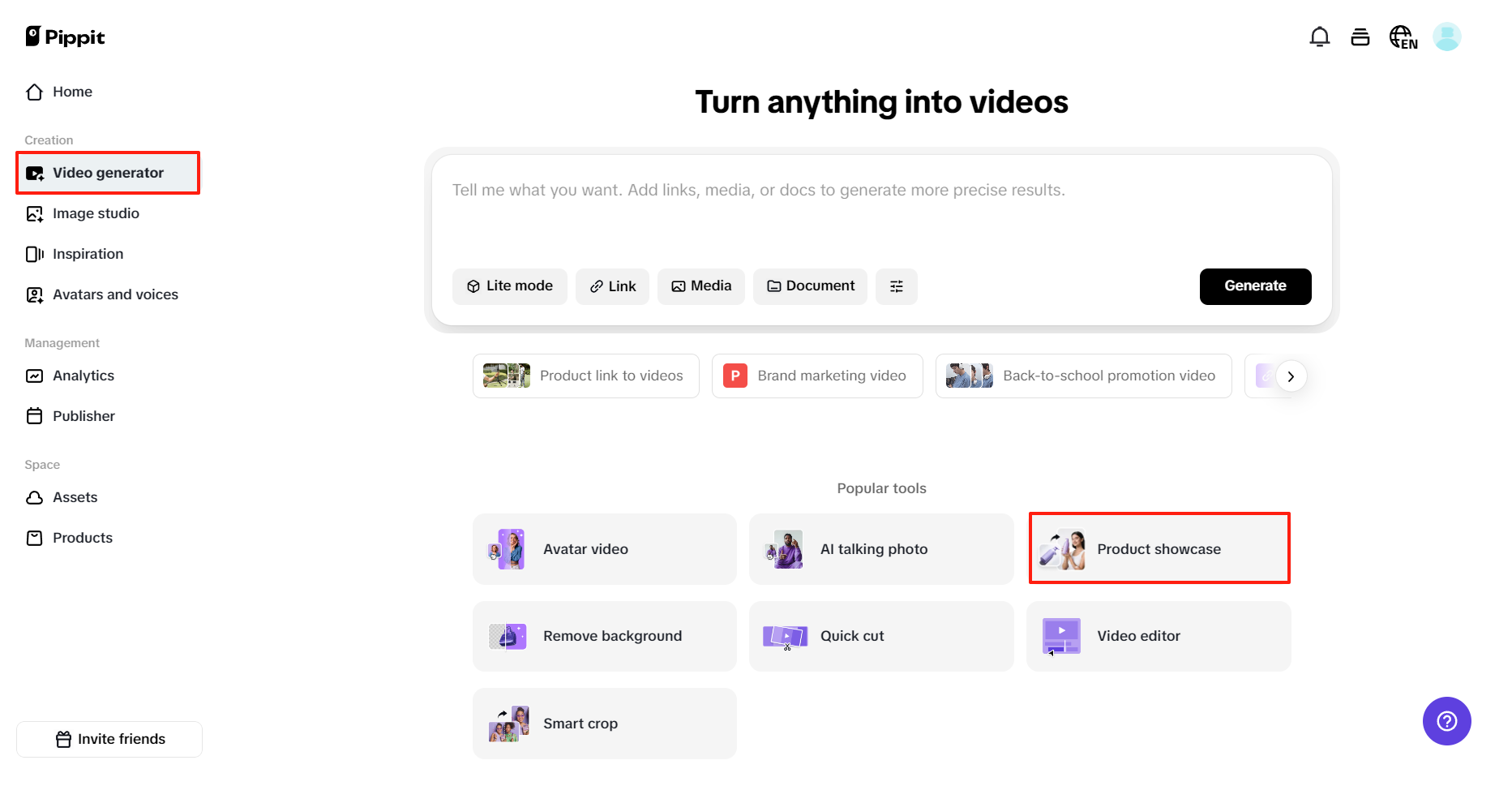The image size is (1512, 786).
Task: Expand more template suggestions with the arrow
Action: [x=1291, y=376]
